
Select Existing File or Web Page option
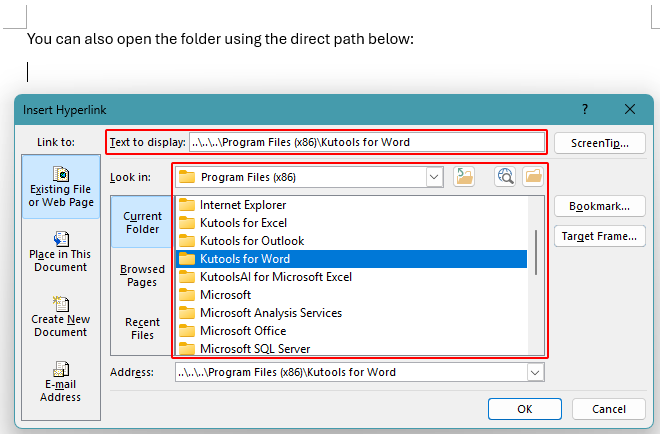click(61, 186)
